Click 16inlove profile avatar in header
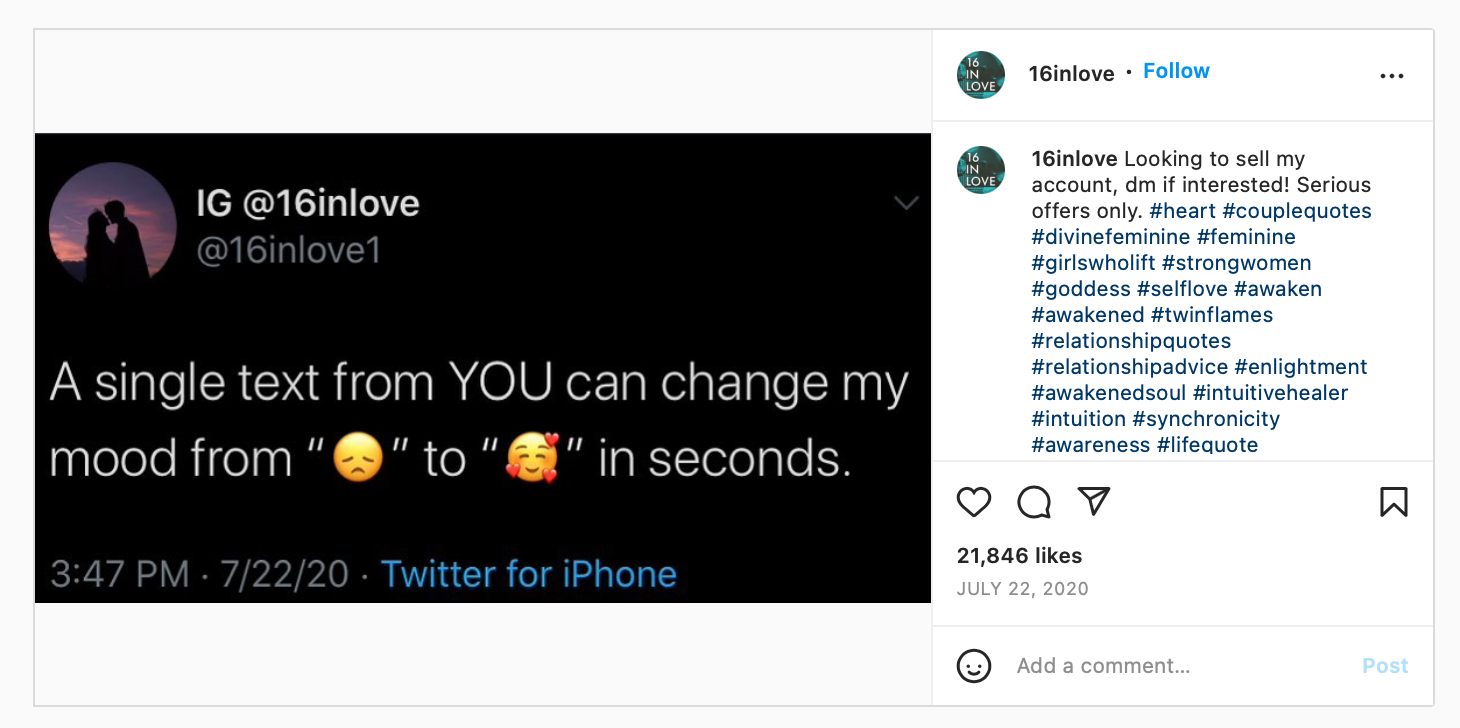Image resolution: width=1460 pixels, height=728 pixels. tap(981, 75)
